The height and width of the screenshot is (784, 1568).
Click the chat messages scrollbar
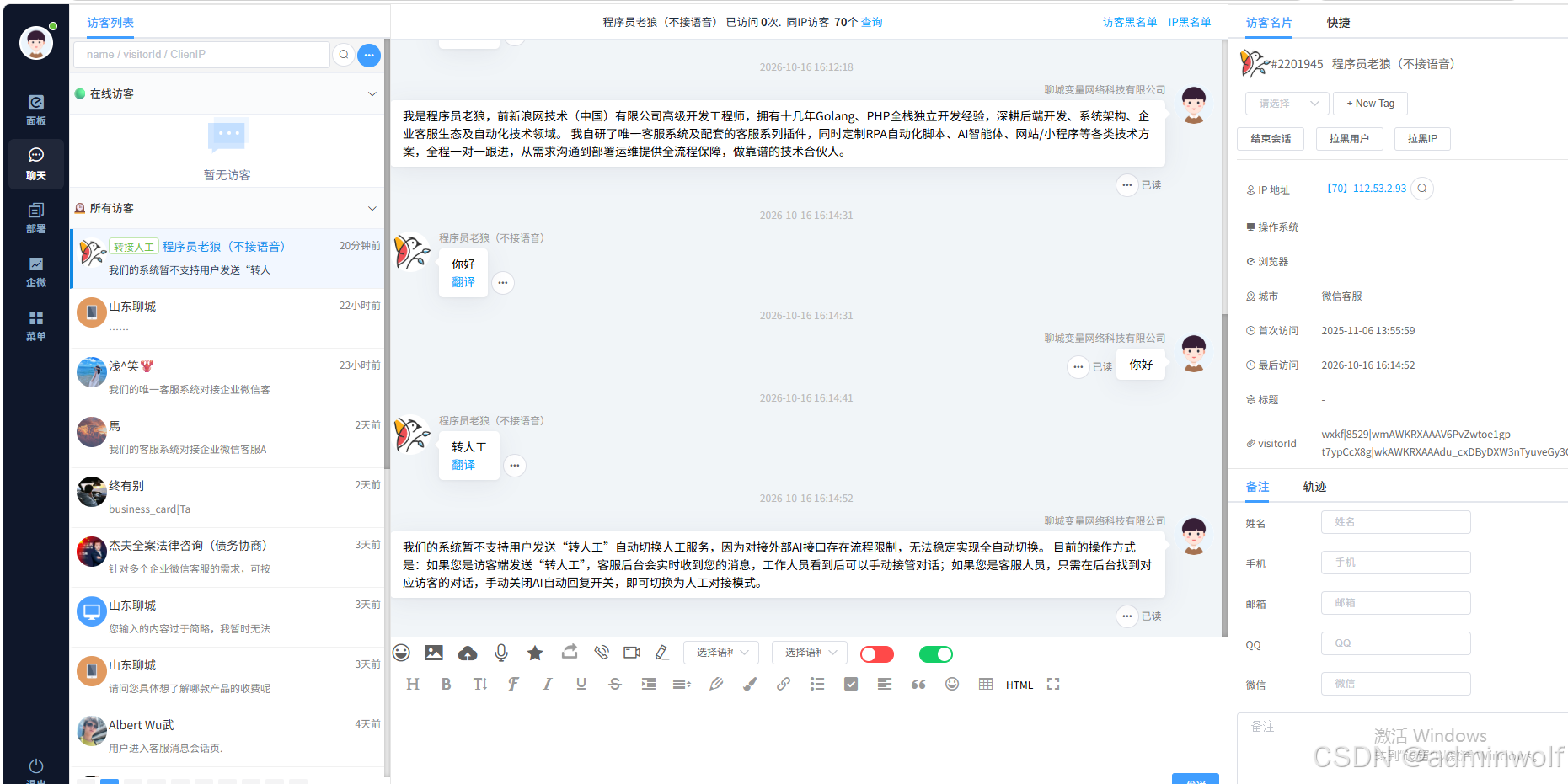click(1224, 476)
